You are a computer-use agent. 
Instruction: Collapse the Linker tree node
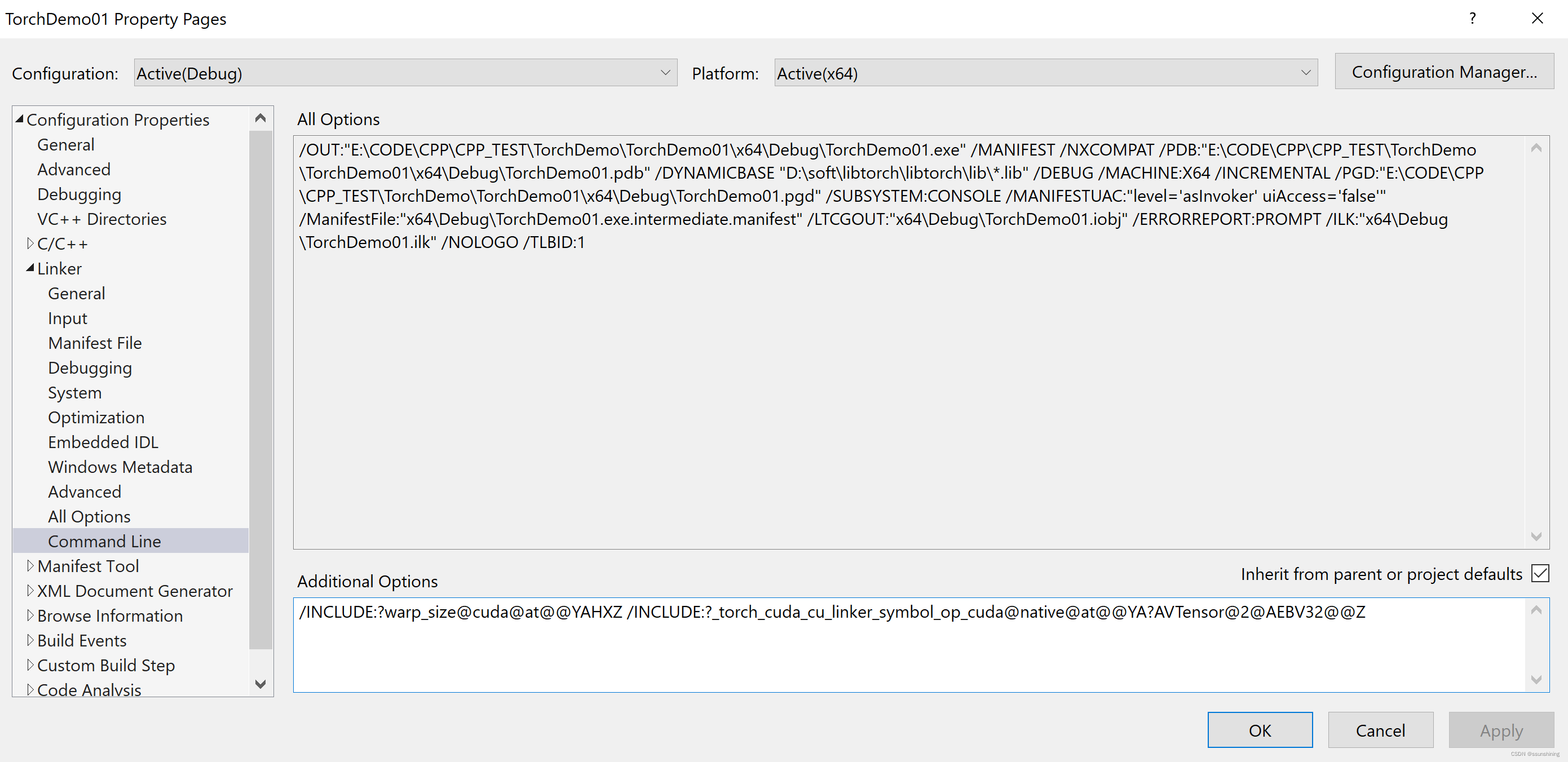tap(29, 268)
